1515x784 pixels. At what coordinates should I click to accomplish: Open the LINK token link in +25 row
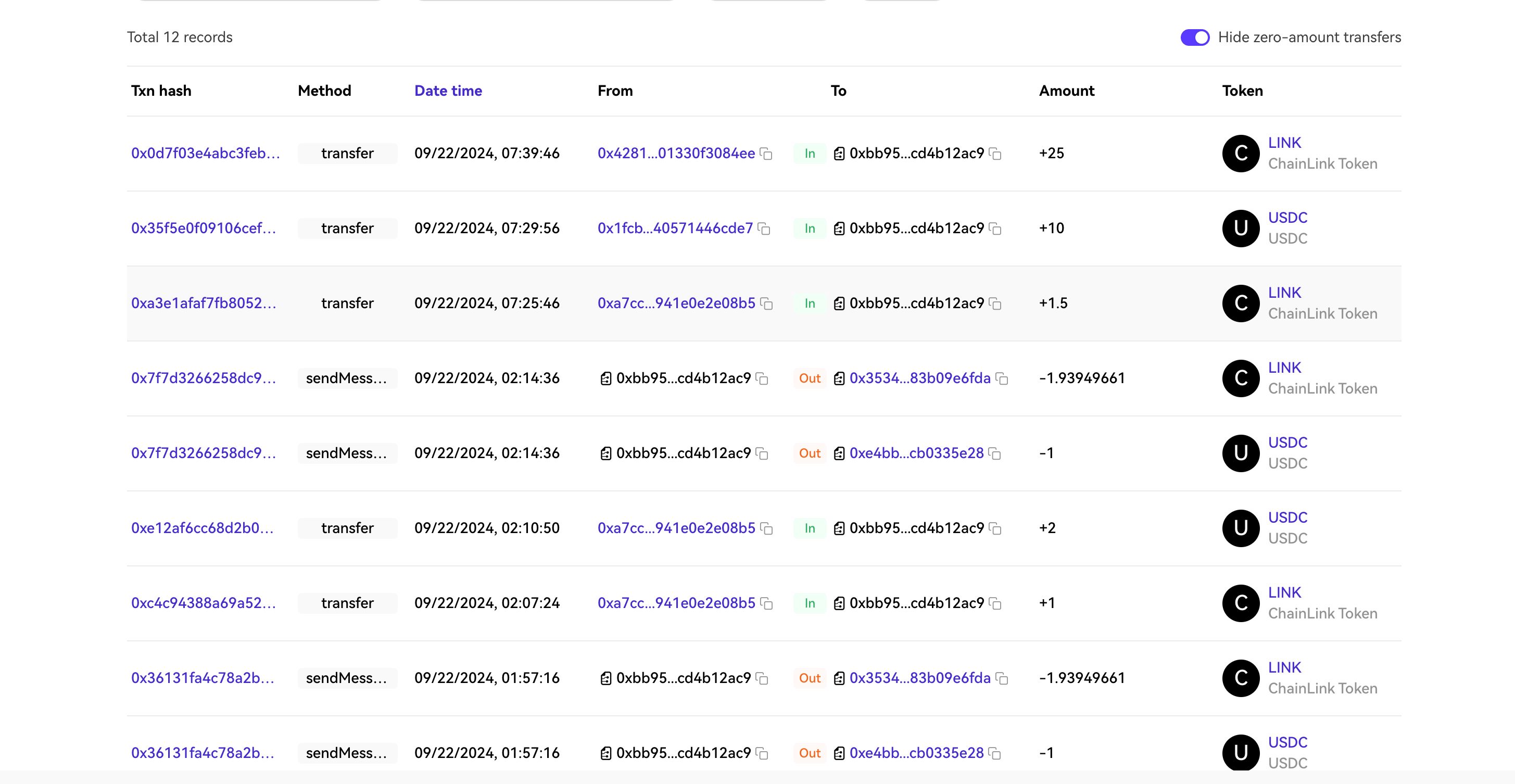point(1284,143)
